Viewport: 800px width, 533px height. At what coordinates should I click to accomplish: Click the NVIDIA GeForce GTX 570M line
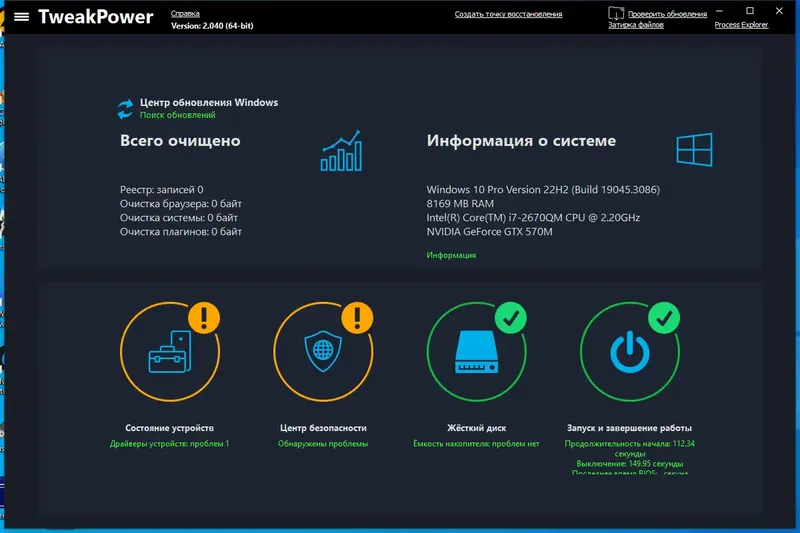[489, 232]
